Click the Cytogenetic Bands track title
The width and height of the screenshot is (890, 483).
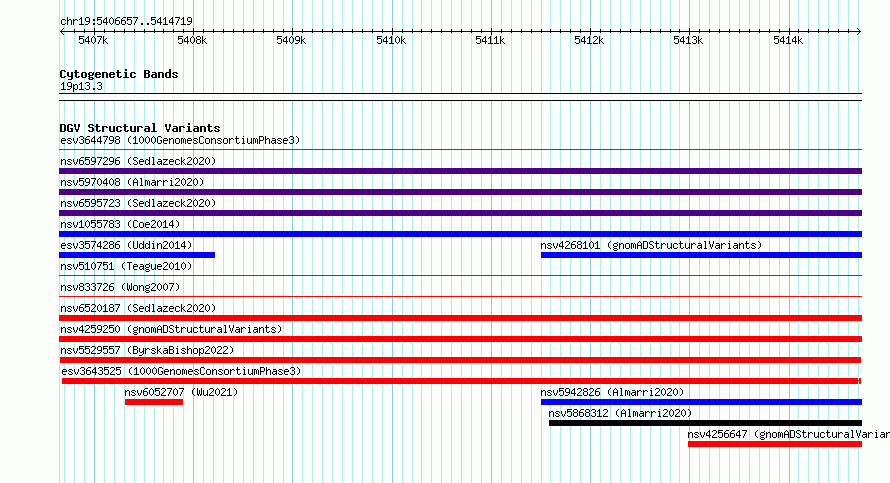tap(119, 74)
